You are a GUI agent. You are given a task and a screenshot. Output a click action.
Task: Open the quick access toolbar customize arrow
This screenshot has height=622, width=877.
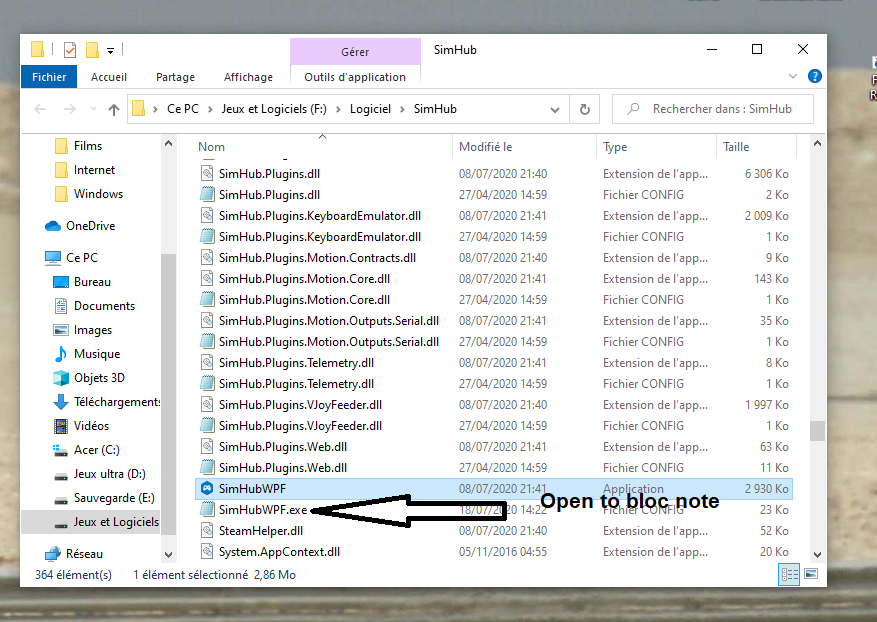pos(110,51)
